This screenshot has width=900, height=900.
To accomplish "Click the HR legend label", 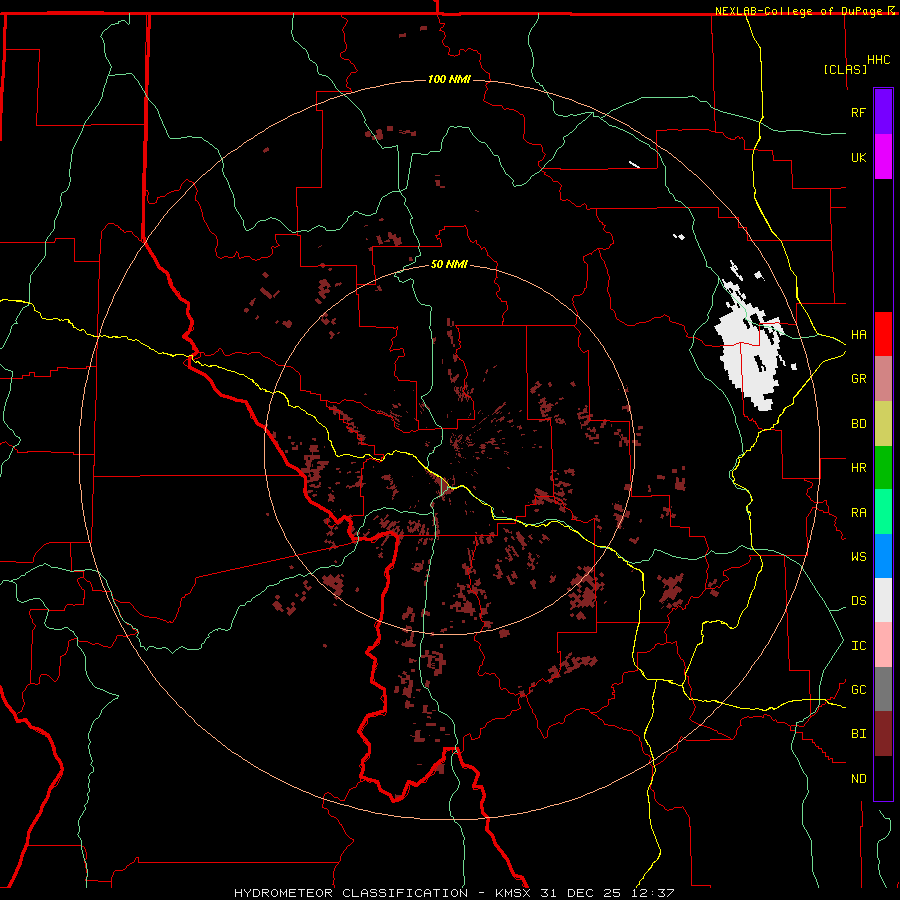I will click(858, 468).
